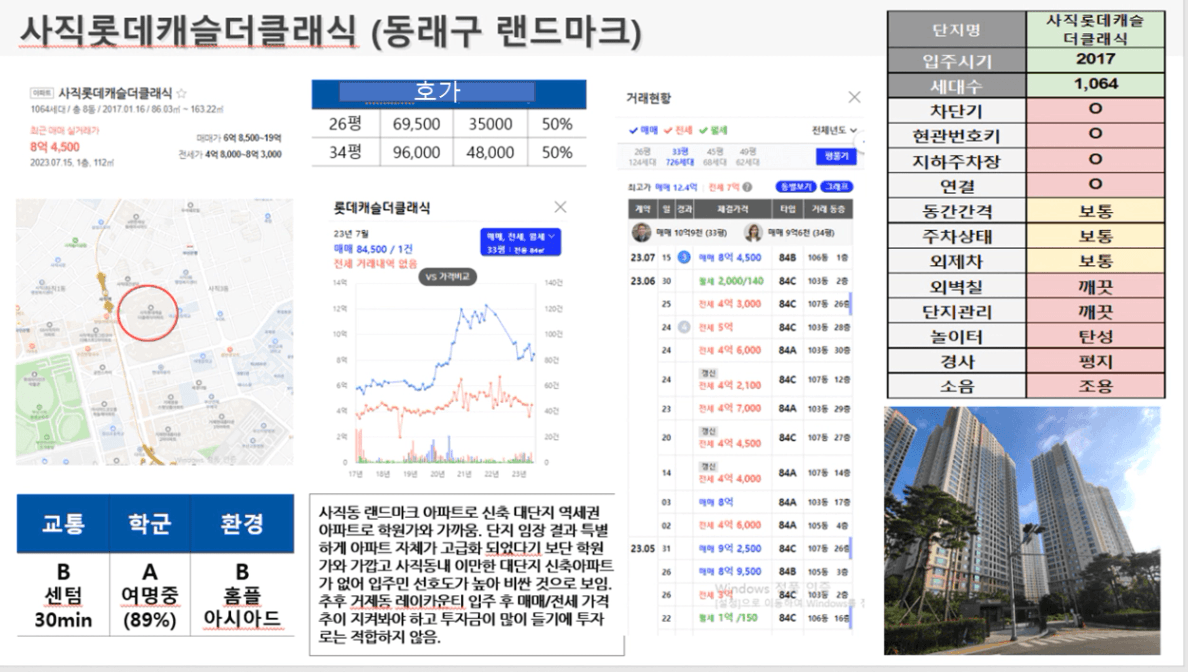Viewport: 1188px width, 672px height.
Task: Click the 타입 column header
Action: coord(787,209)
